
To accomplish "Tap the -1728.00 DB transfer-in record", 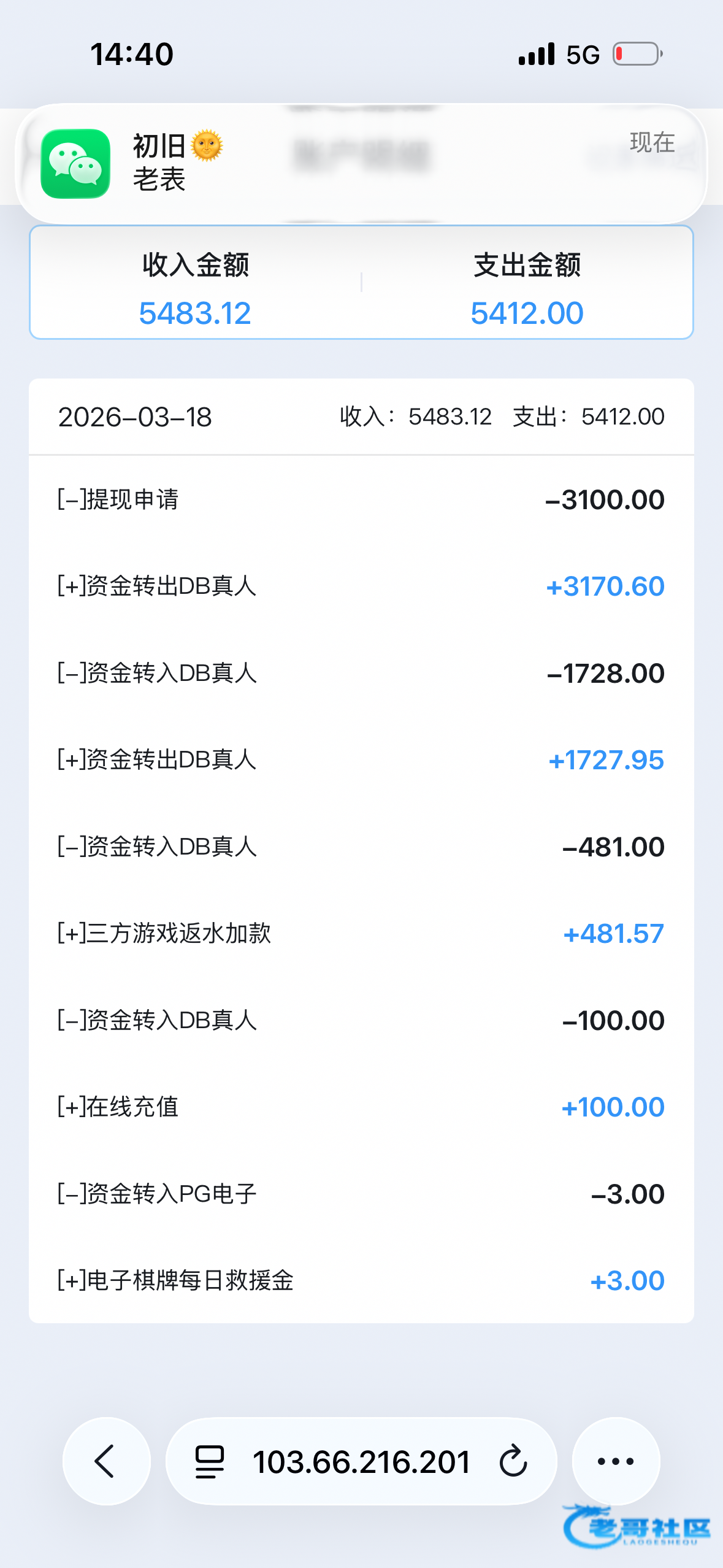I will [361, 673].
